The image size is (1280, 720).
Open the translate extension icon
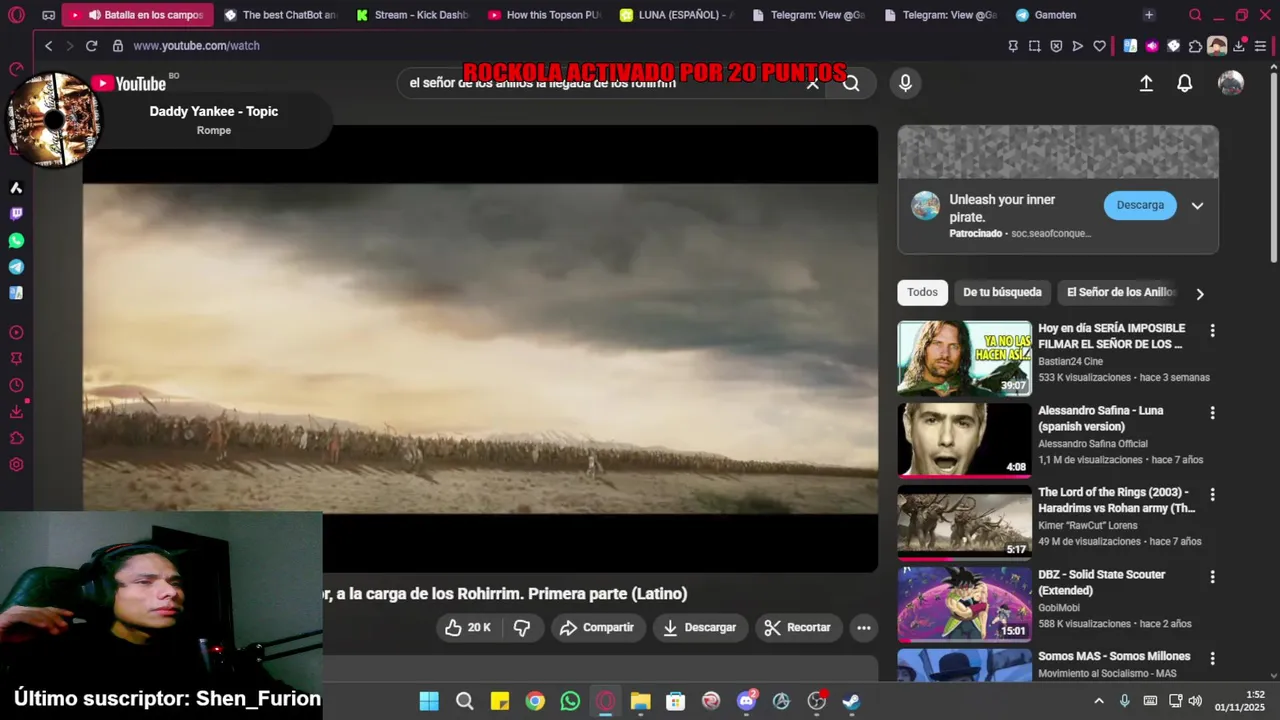click(1130, 46)
